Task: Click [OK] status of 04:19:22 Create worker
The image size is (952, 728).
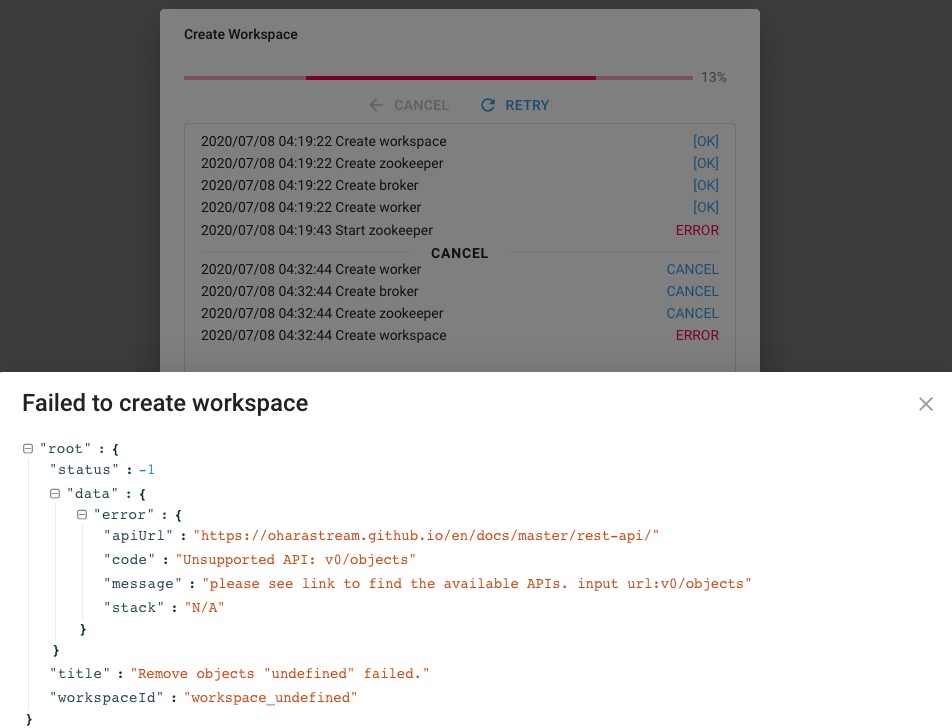Action: (x=706, y=207)
